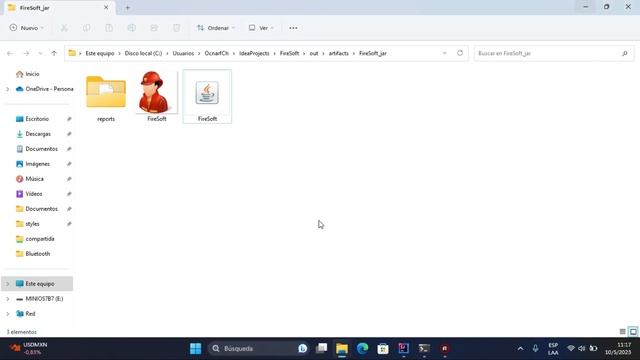Open the three-dots more options menu
640x360 pixels.
pos(293,28)
